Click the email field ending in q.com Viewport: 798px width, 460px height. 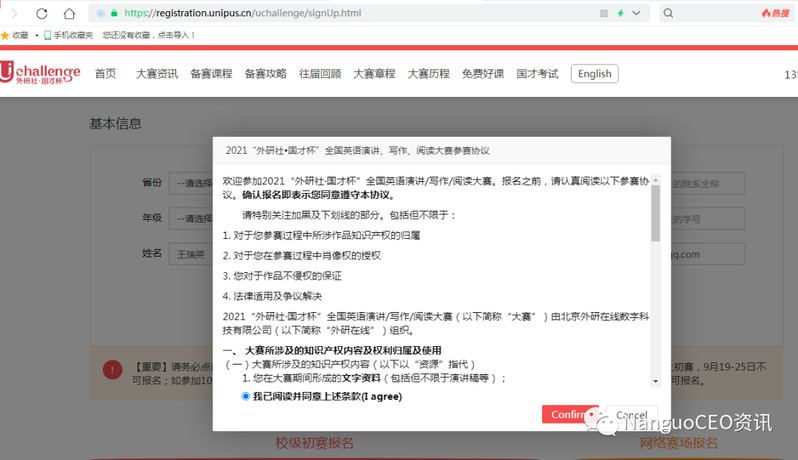coord(708,254)
